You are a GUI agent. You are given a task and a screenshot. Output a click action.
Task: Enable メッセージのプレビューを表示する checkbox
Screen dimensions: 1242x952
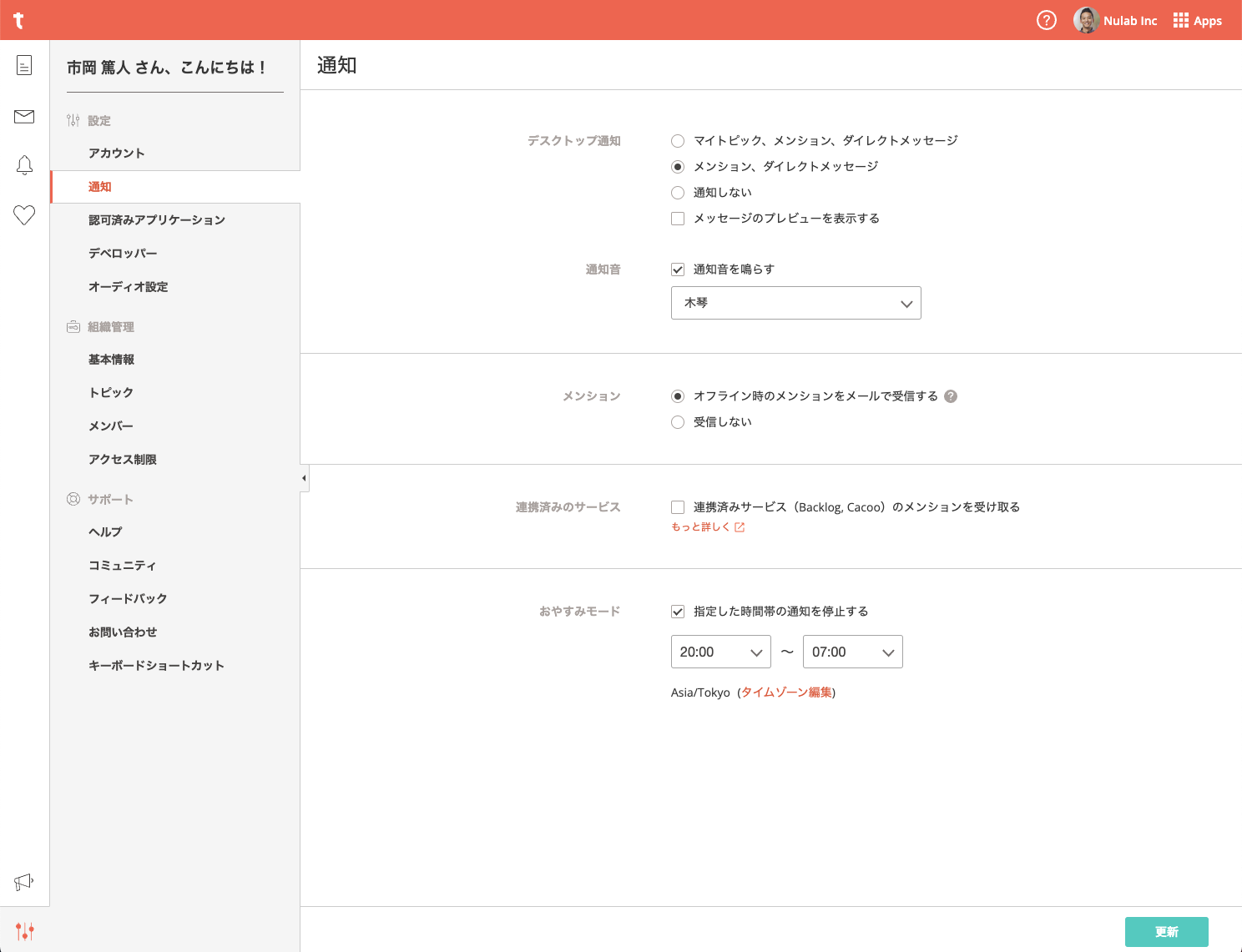click(678, 219)
